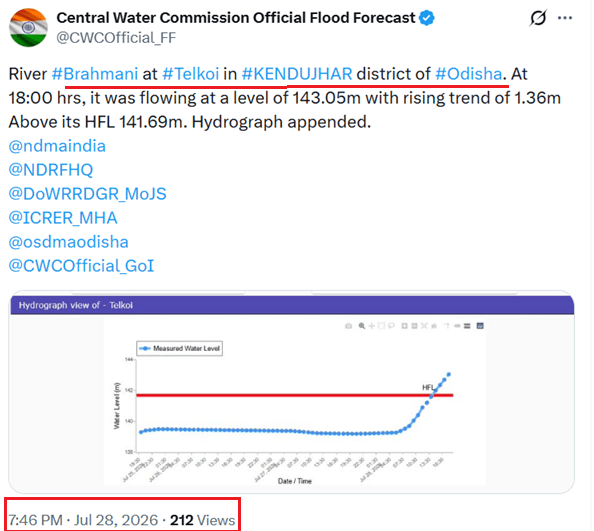Click the tweet timestamp 7:46 PM Jul 28
Viewport: 594px width, 531px height.
tap(83, 520)
